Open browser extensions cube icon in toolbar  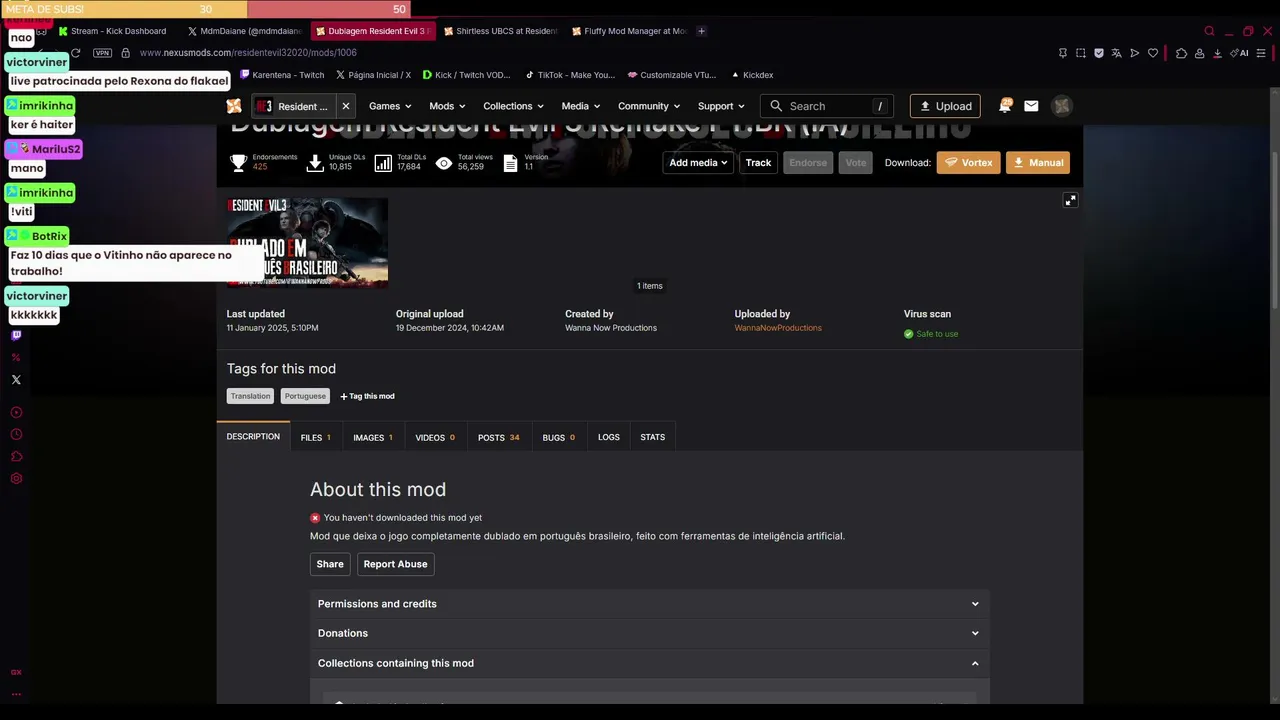tap(1181, 53)
